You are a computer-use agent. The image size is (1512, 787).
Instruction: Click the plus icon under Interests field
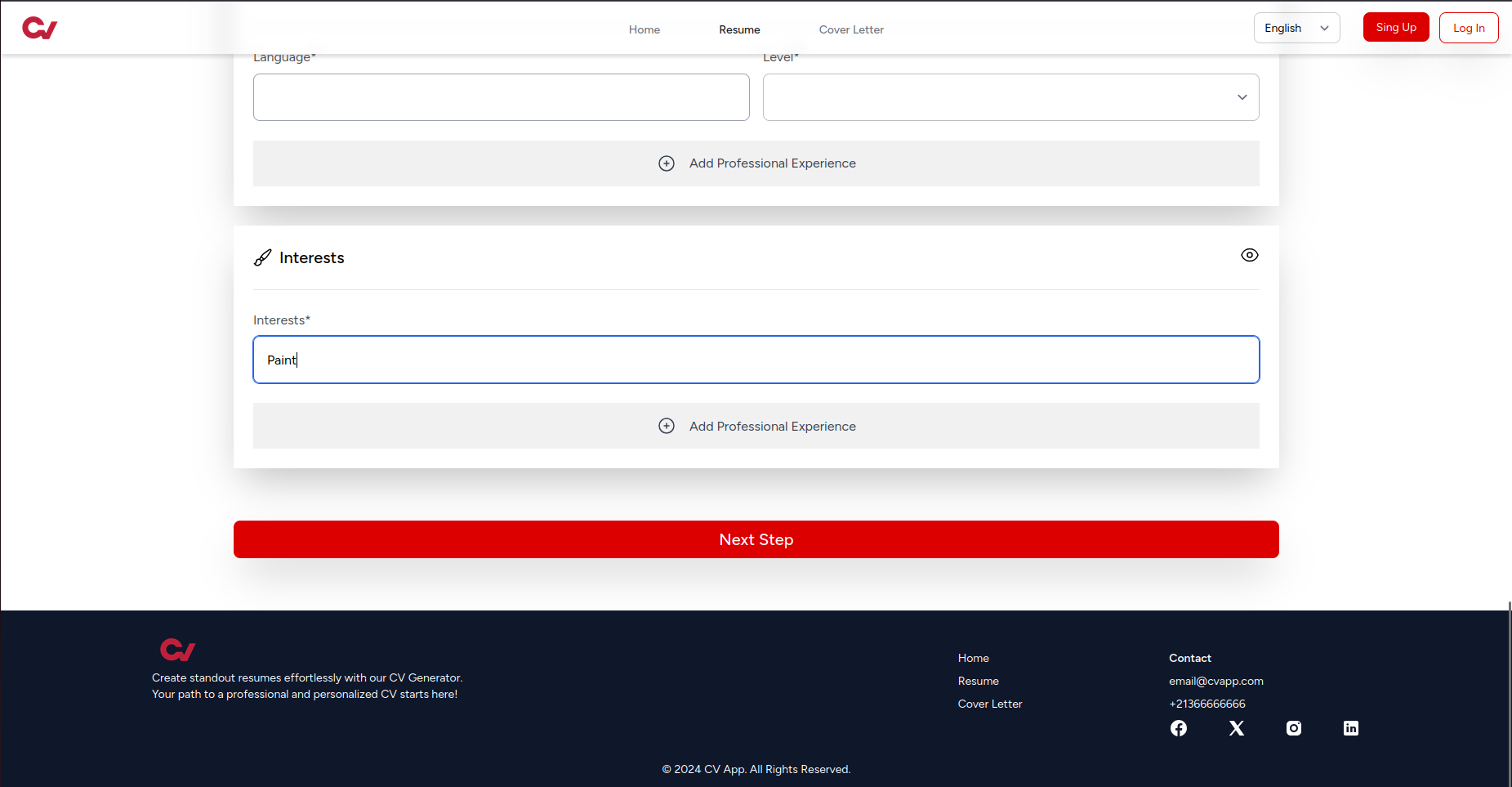pyautogui.click(x=667, y=426)
